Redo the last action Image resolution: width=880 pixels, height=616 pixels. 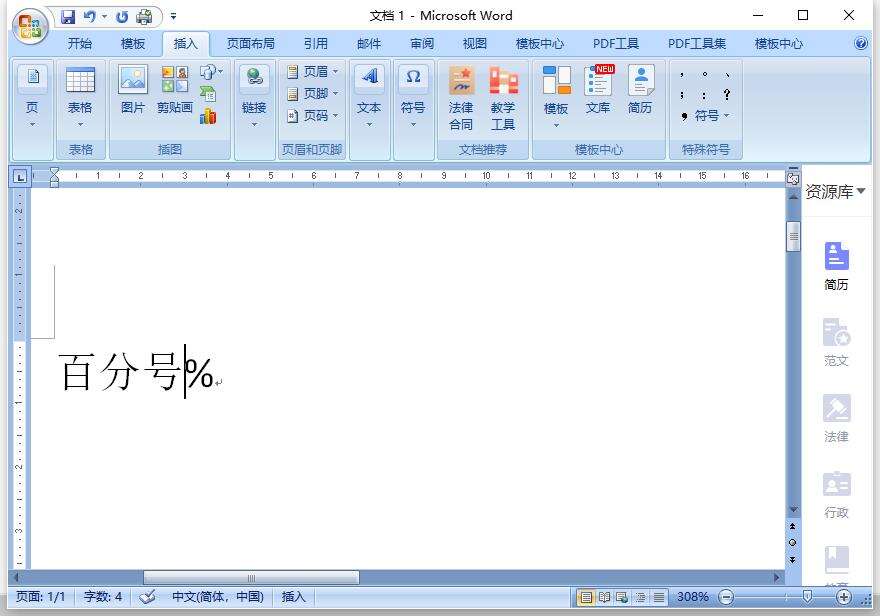122,17
